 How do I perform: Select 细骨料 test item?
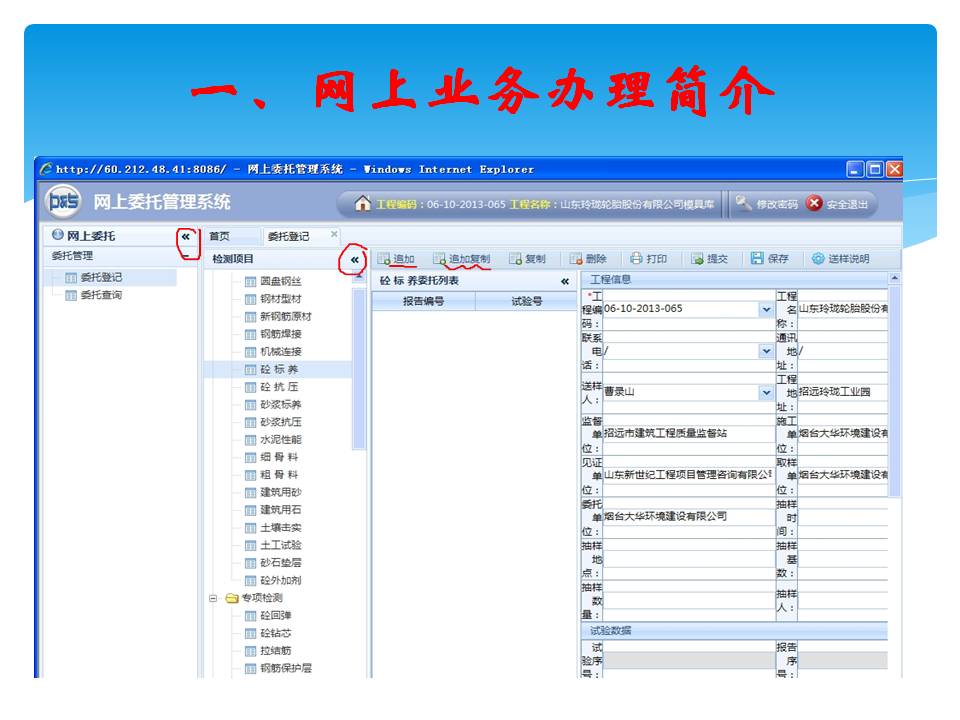[x=272, y=457]
